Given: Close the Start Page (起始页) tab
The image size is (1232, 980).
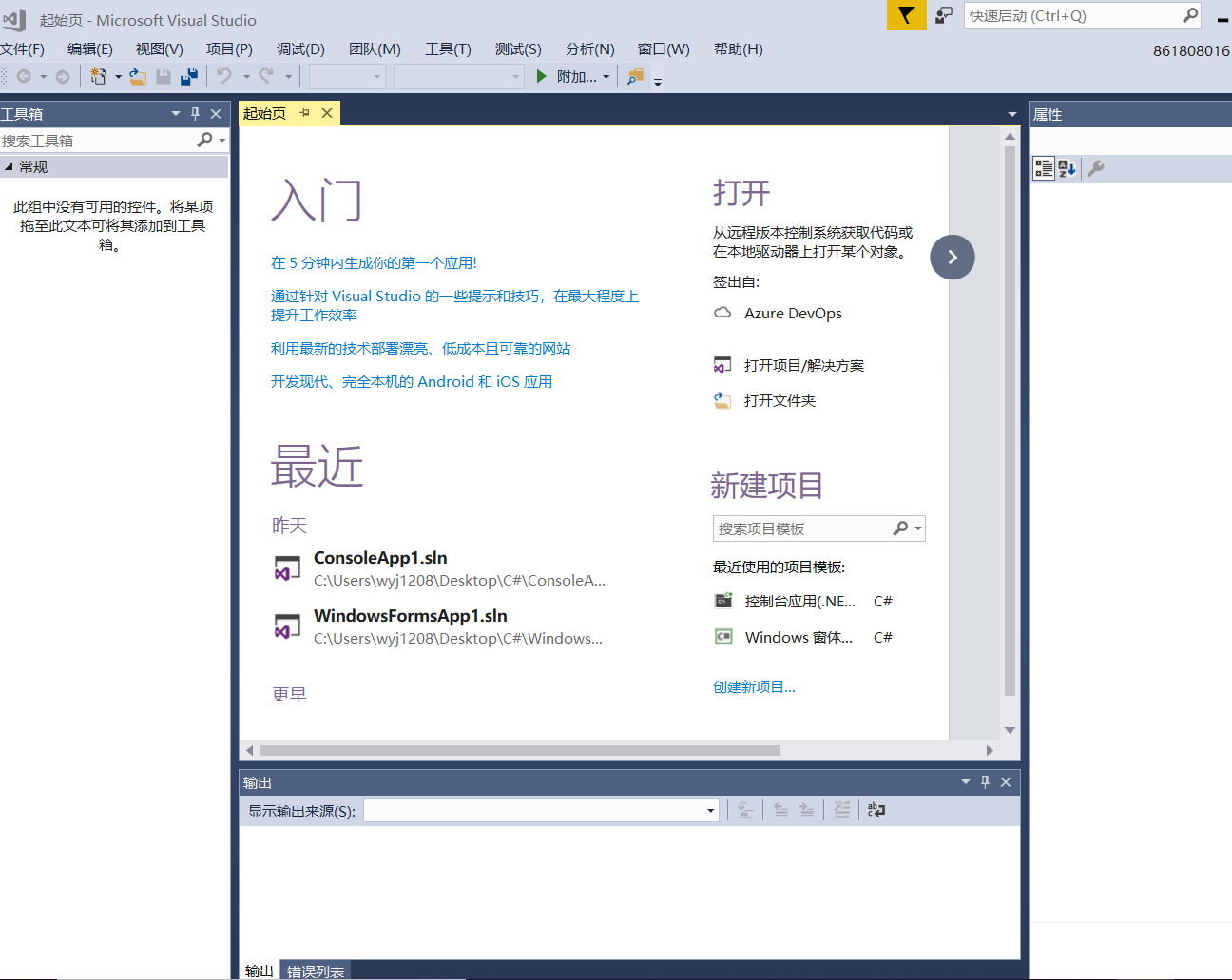Looking at the screenshot, I should pos(327,113).
